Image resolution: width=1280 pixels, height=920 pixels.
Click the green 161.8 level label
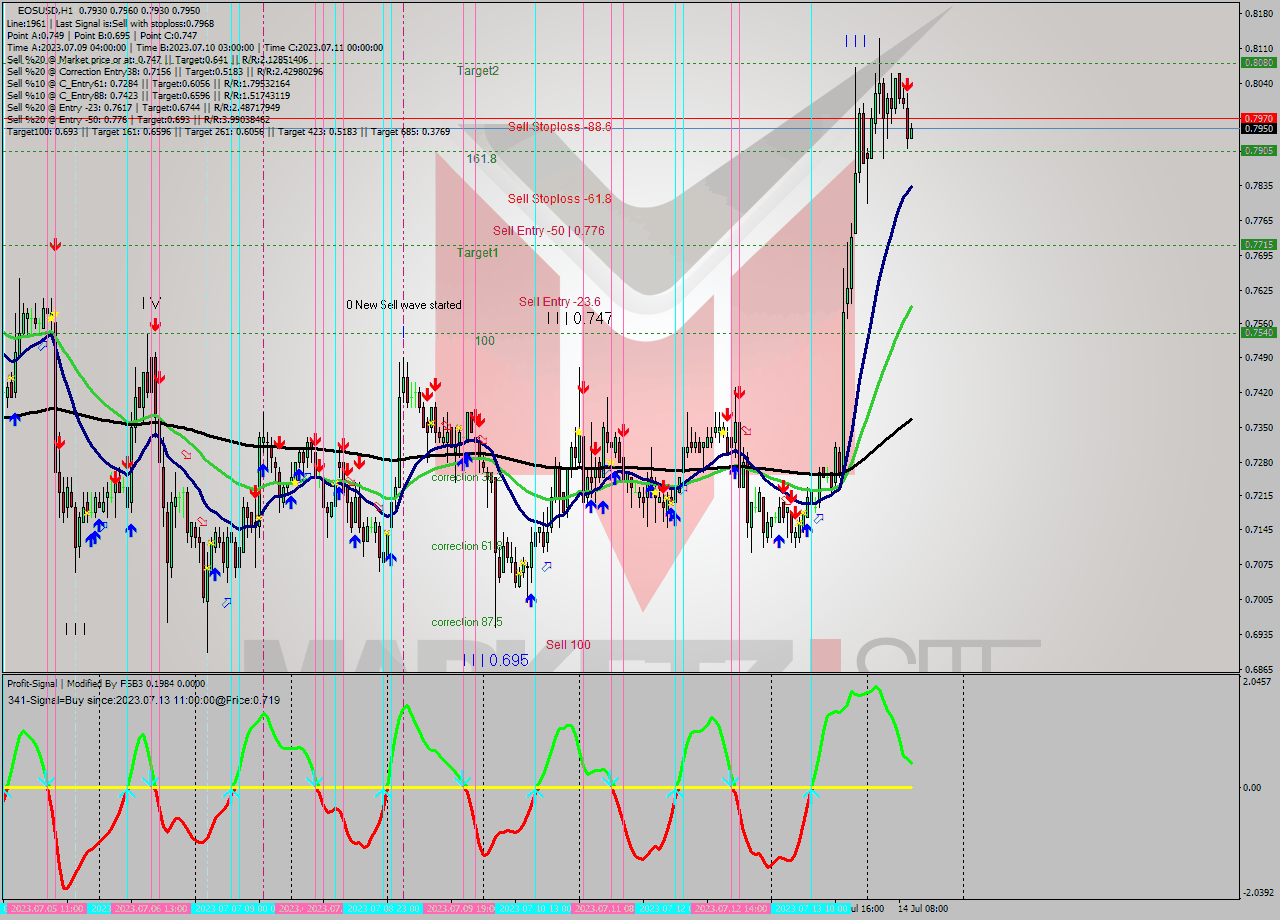click(481, 159)
